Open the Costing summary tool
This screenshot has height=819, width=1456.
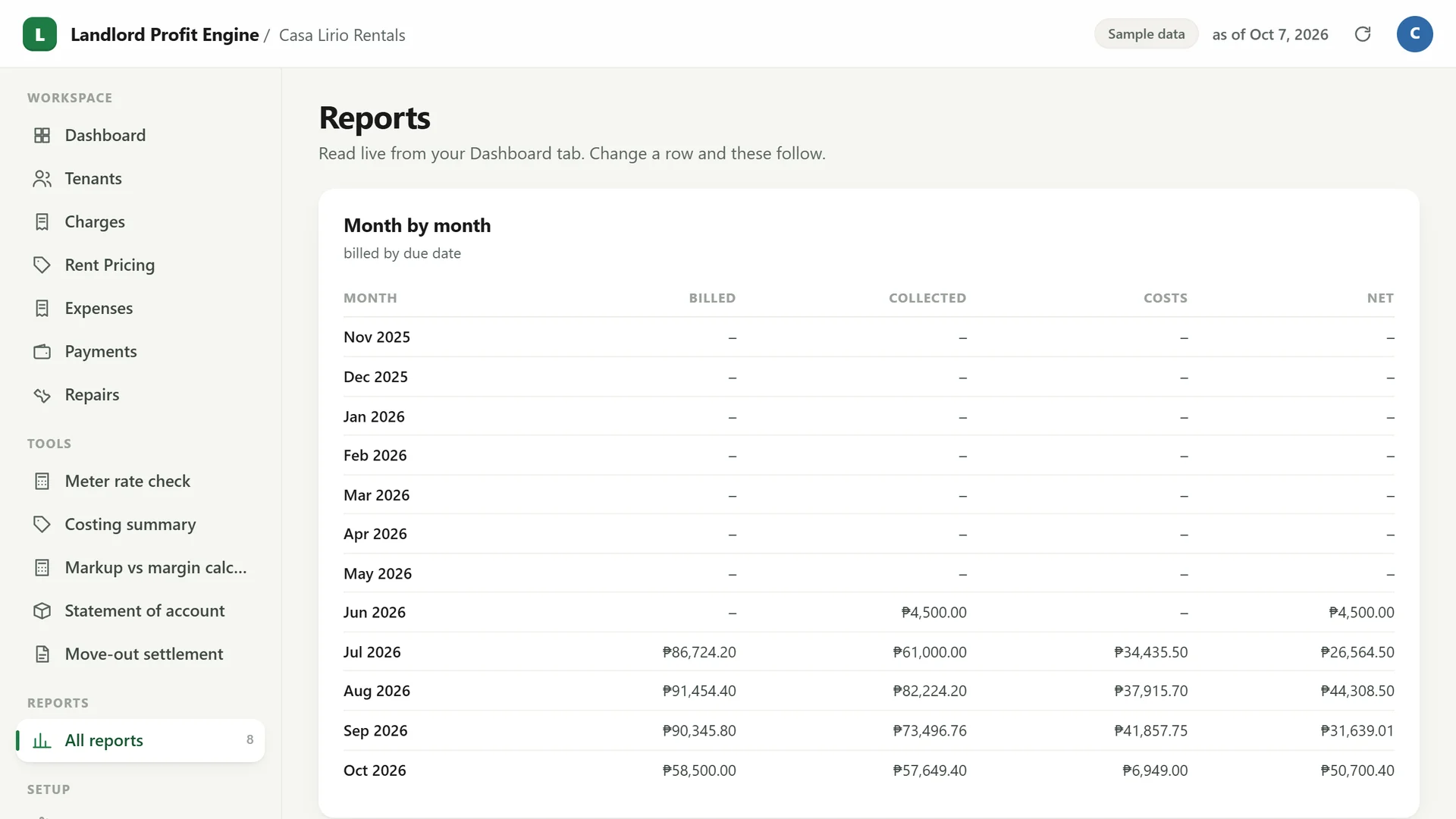140,524
